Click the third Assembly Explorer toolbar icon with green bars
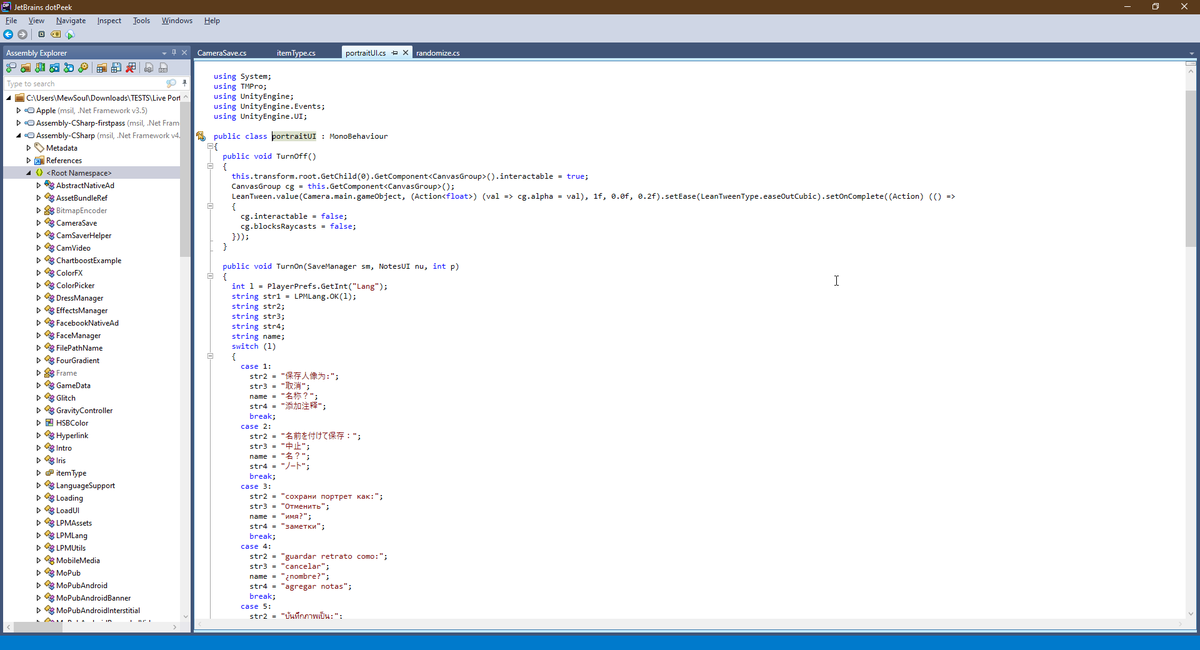The image size is (1200, 650). (40, 68)
